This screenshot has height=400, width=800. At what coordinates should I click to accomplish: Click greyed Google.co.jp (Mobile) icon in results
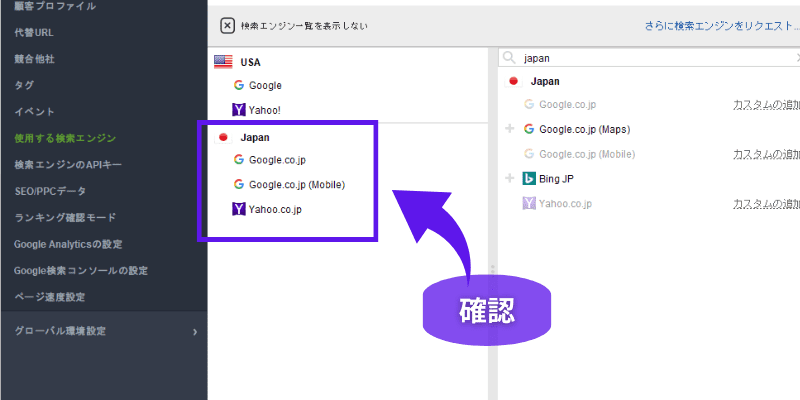pyautogui.click(x=529, y=154)
